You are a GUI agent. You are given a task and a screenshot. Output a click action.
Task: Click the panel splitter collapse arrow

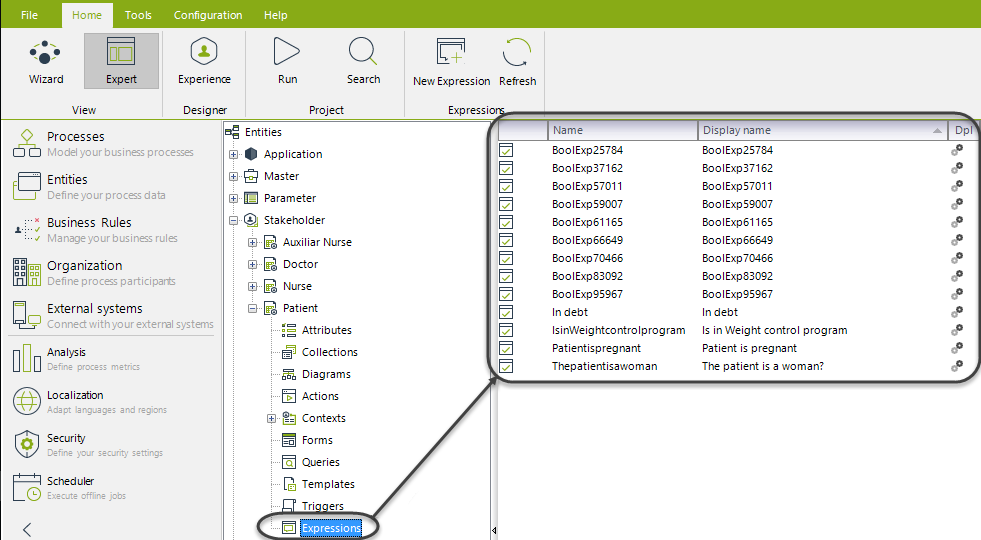(x=494, y=531)
